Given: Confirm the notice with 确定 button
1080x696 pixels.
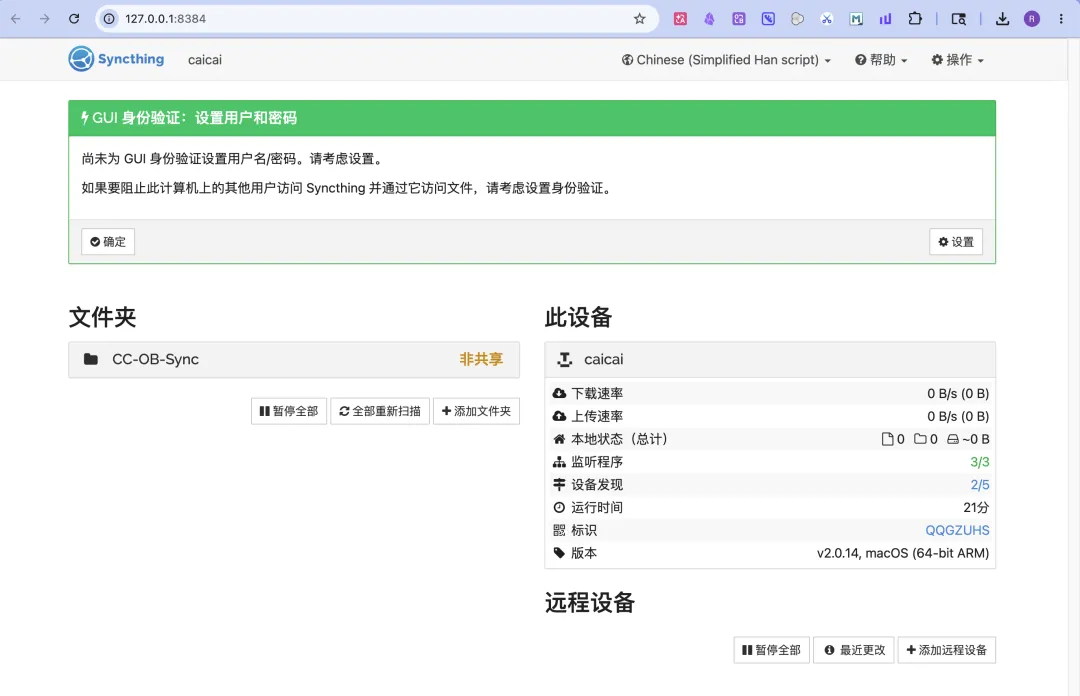Looking at the screenshot, I should click(108, 242).
